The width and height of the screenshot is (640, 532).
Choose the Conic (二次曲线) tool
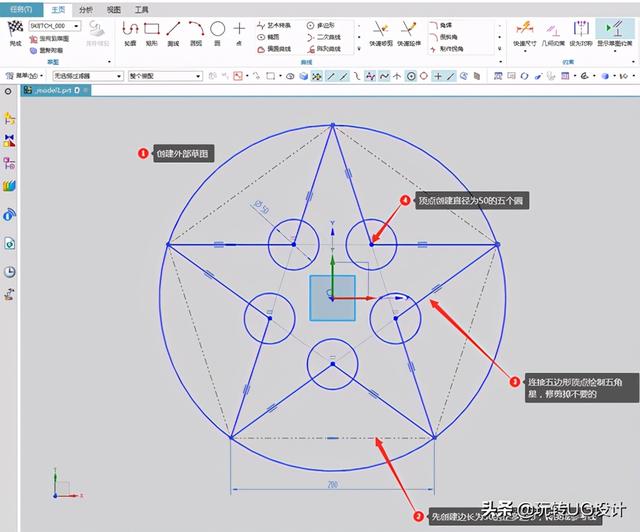324,37
